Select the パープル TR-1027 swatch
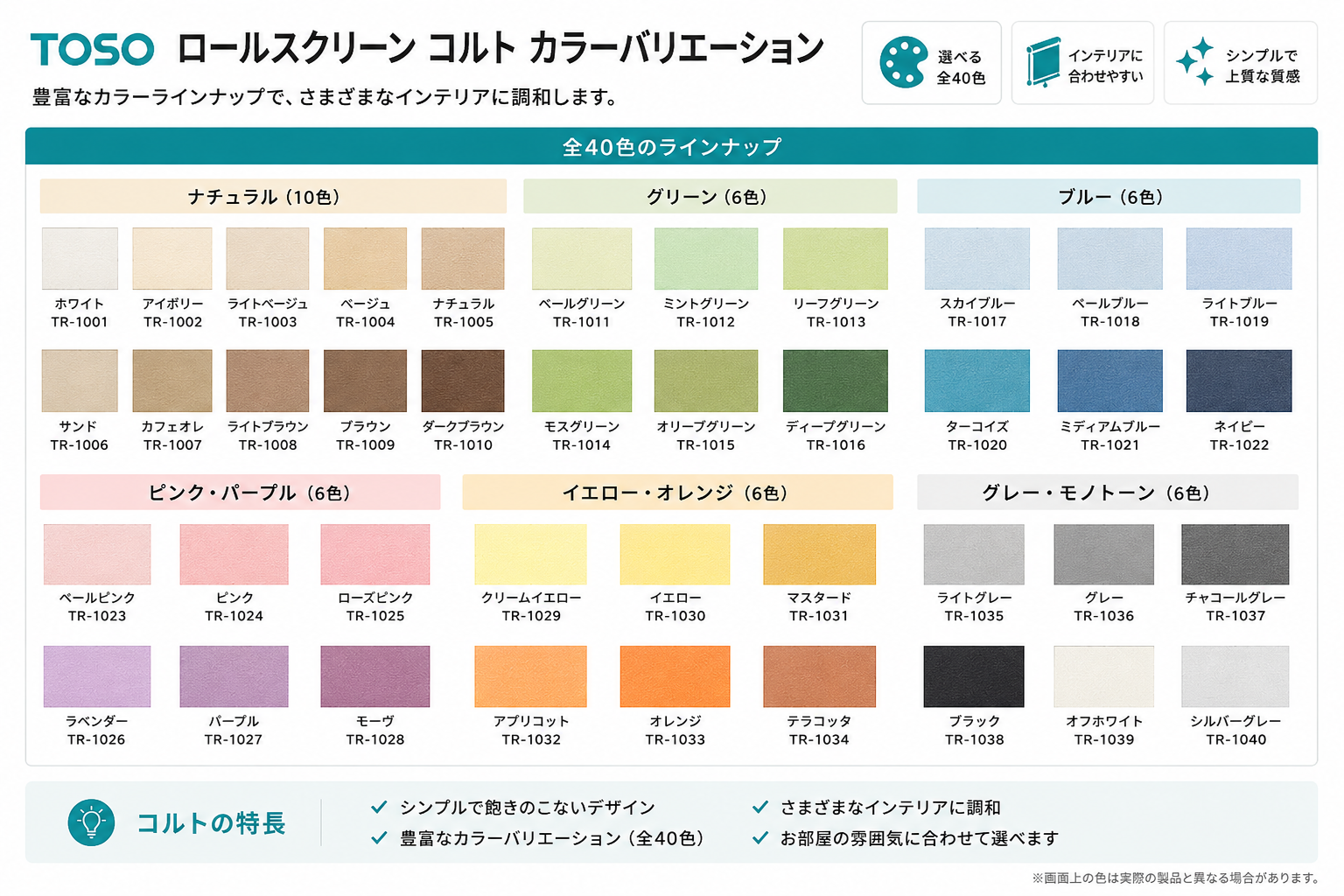 (x=234, y=676)
